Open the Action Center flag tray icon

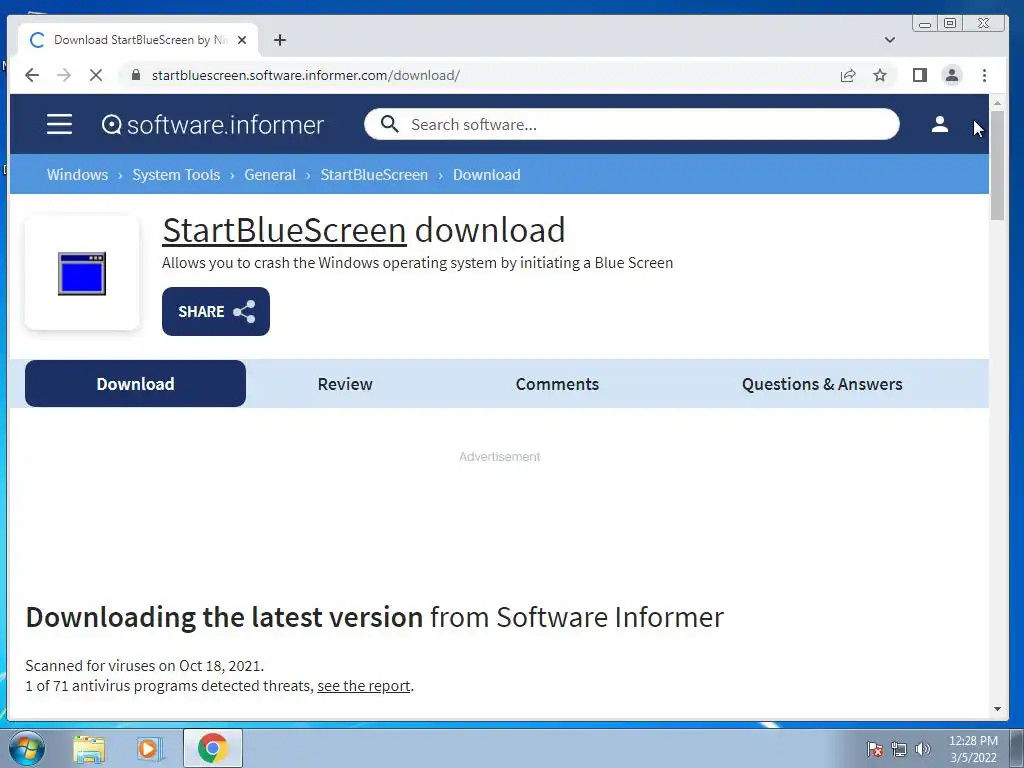(874, 749)
